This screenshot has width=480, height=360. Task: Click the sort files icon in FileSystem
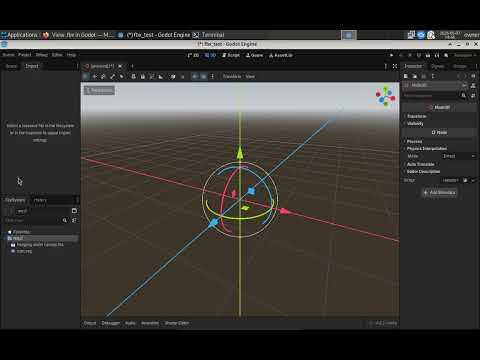click(74, 220)
